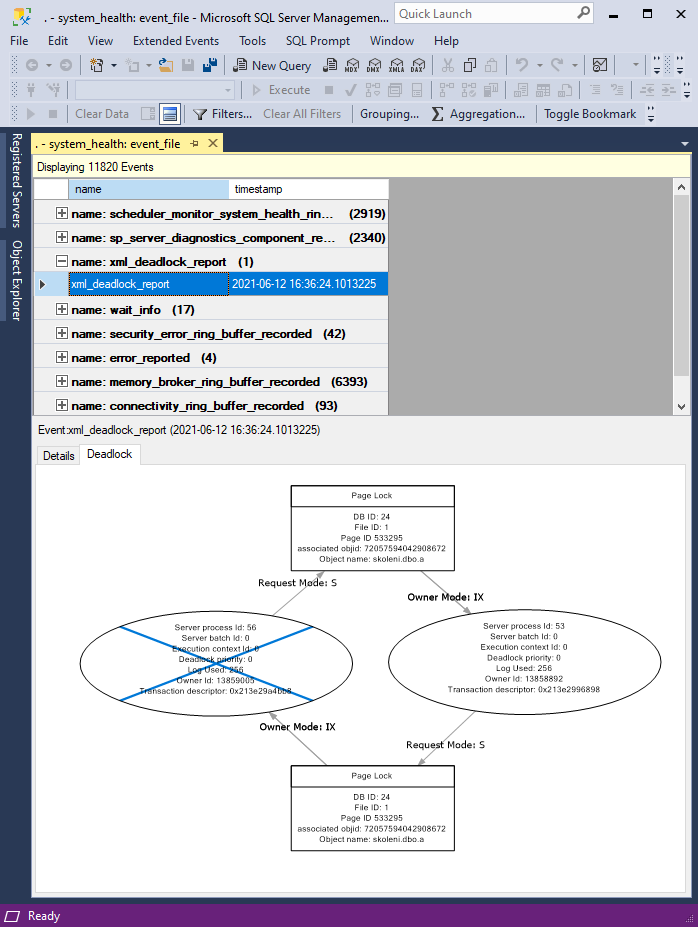
Task: Open the SQL Prompt menu
Action: coord(318,41)
